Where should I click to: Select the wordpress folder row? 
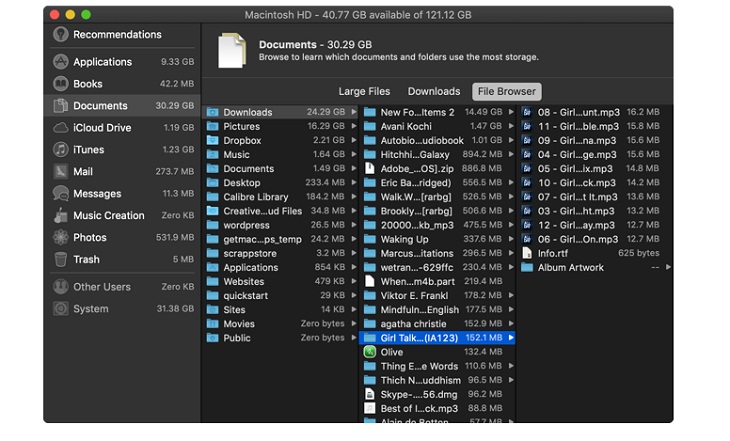tap(281, 225)
